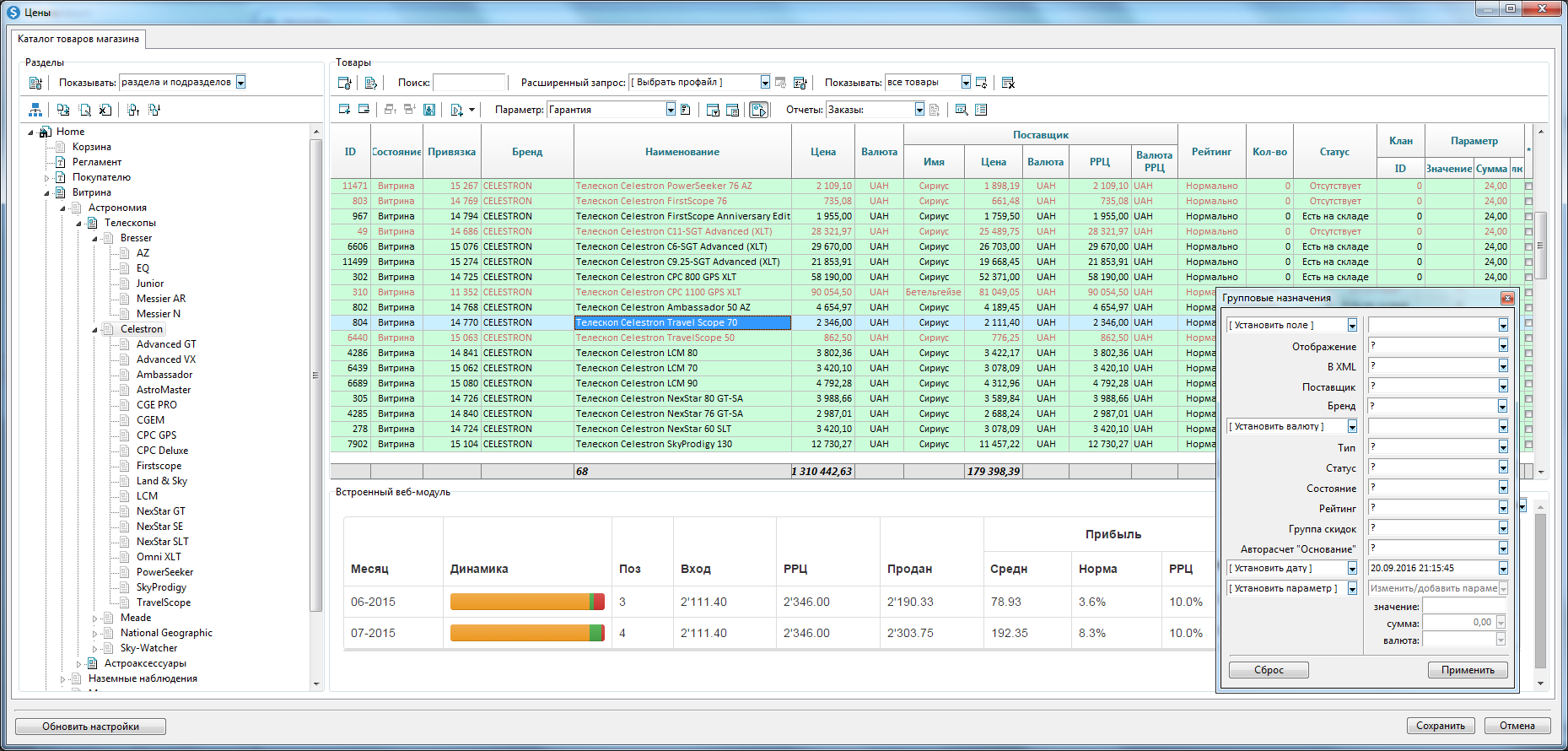Tick the checkbox in the FirstScope Anniversary row

[x=1528, y=217]
